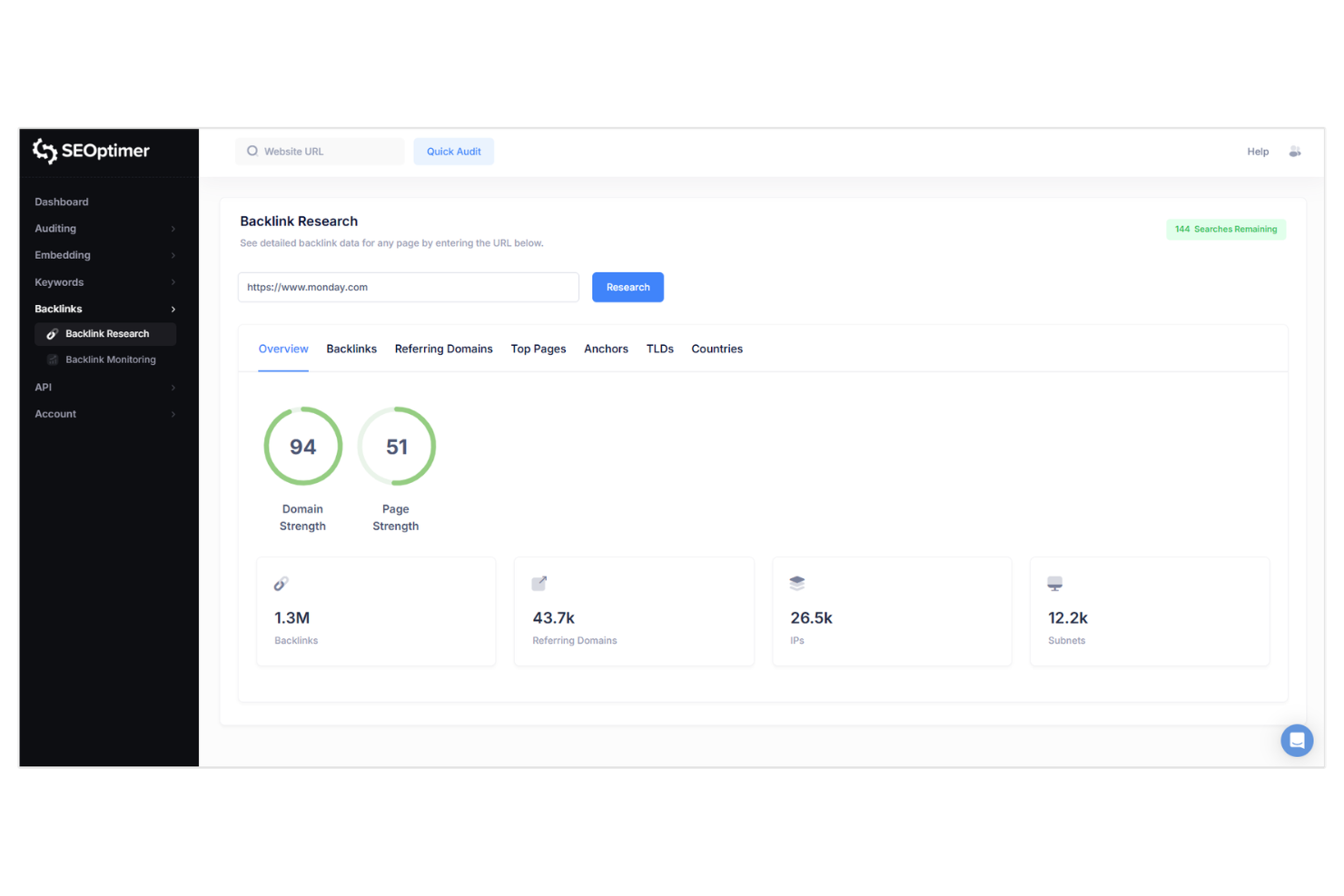The width and height of the screenshot is (1344, 896).
Task: Click inside the monday.com URL input field
Action: 408,287
